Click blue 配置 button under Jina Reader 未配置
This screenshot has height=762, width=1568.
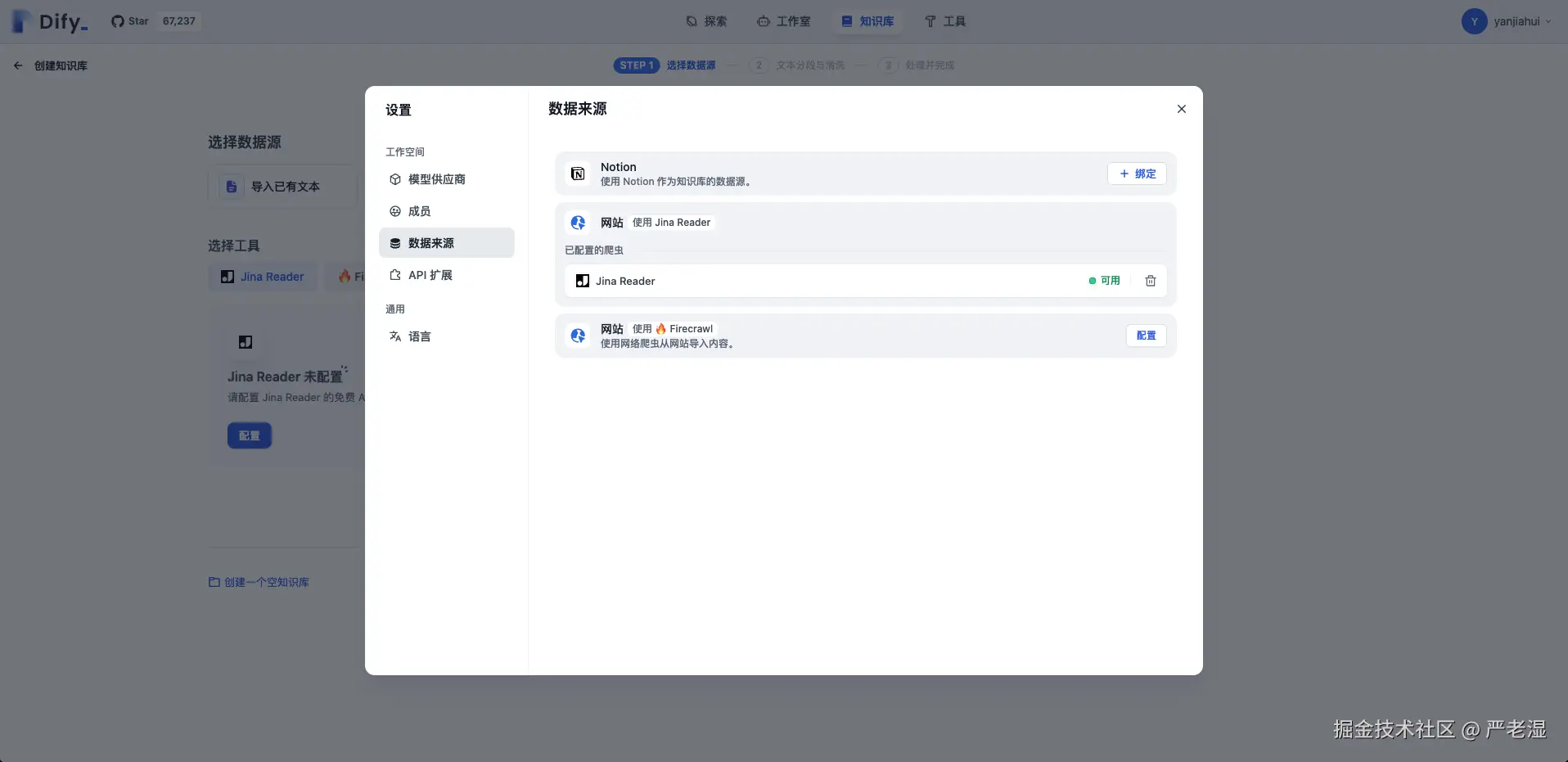point(250,435)
